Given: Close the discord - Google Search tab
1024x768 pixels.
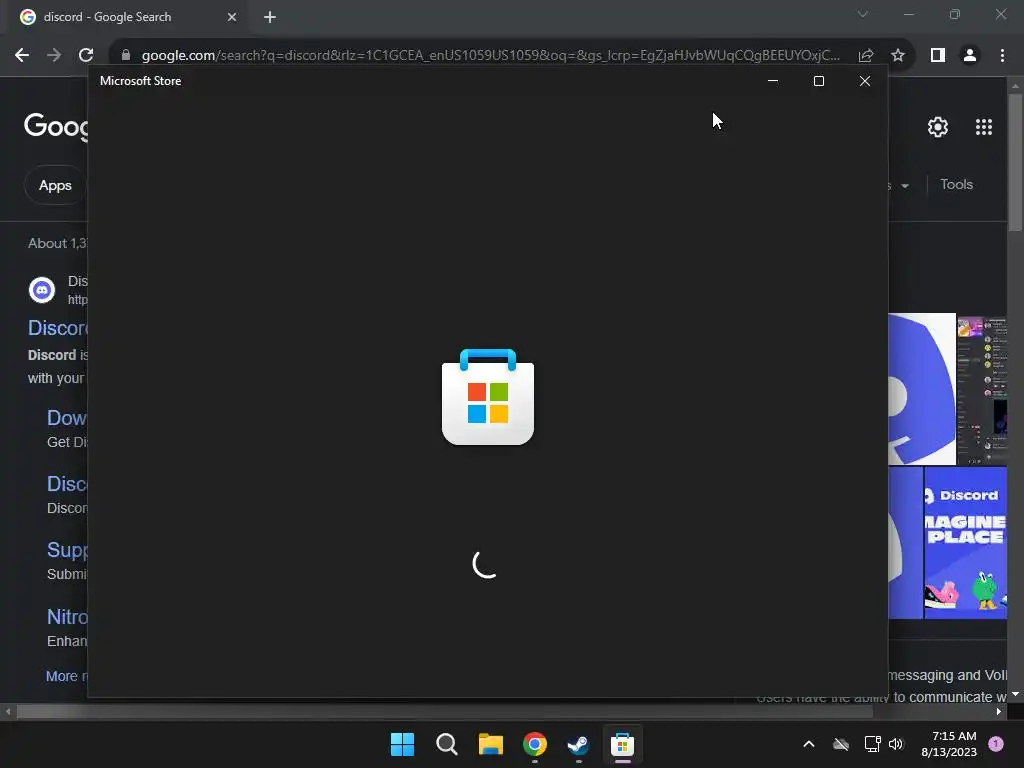Looking at the screenshot, I should pyautogui.click(x=232, y=17).
